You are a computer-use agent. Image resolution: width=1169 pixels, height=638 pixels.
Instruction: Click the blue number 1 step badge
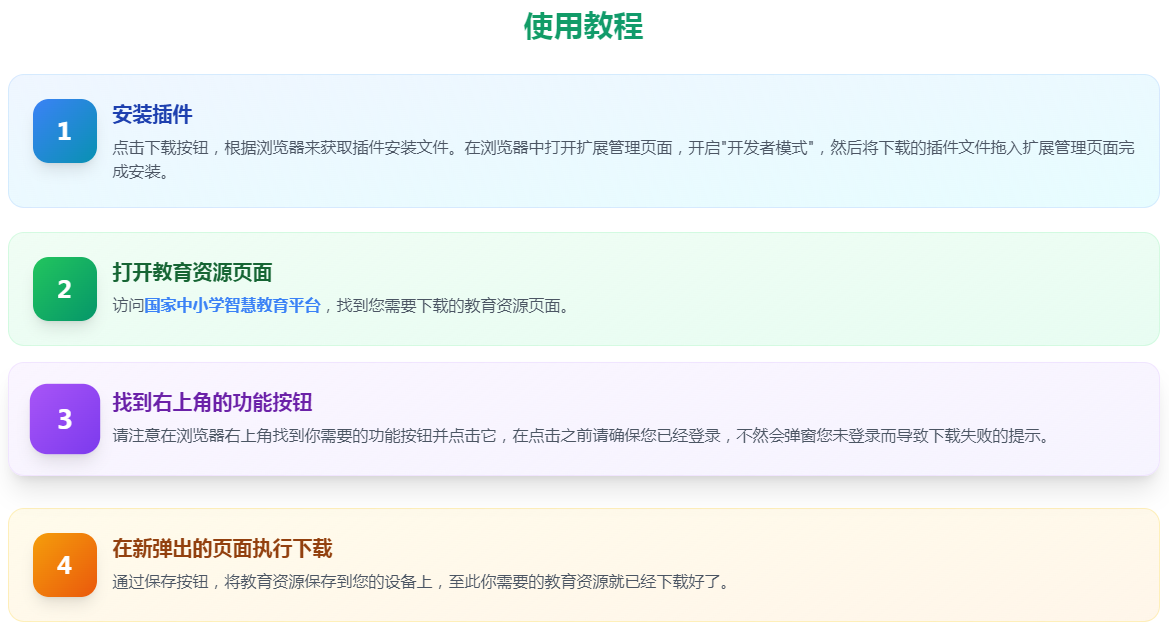(64, 131)
